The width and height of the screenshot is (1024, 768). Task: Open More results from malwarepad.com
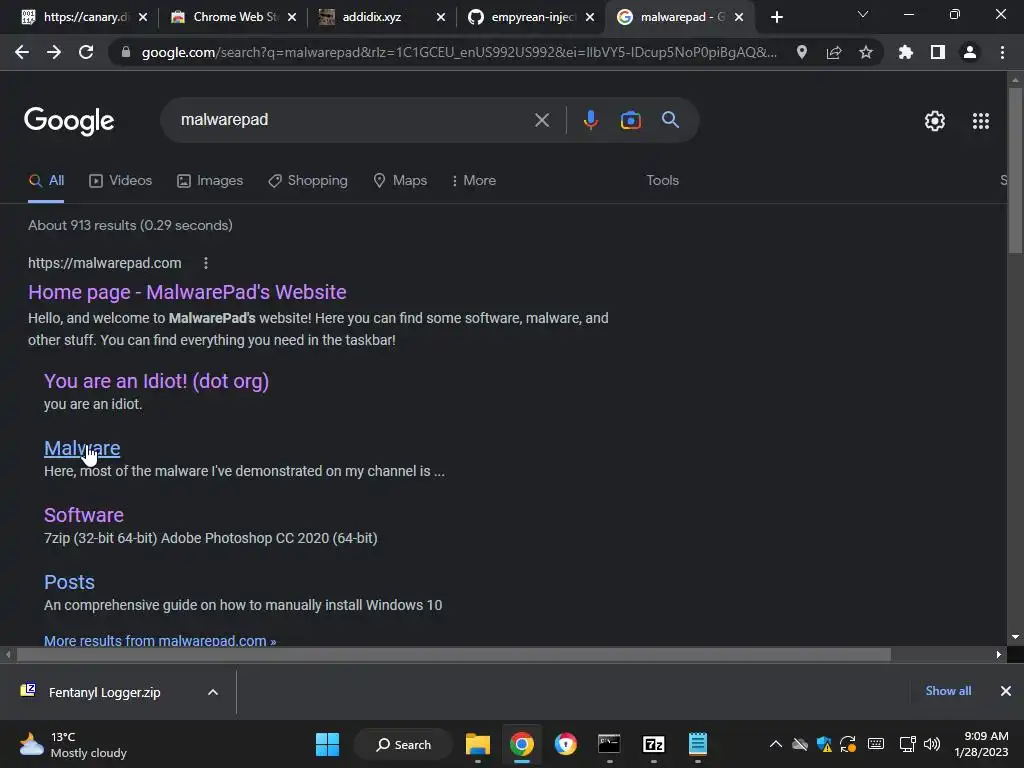tap(160, 641)
